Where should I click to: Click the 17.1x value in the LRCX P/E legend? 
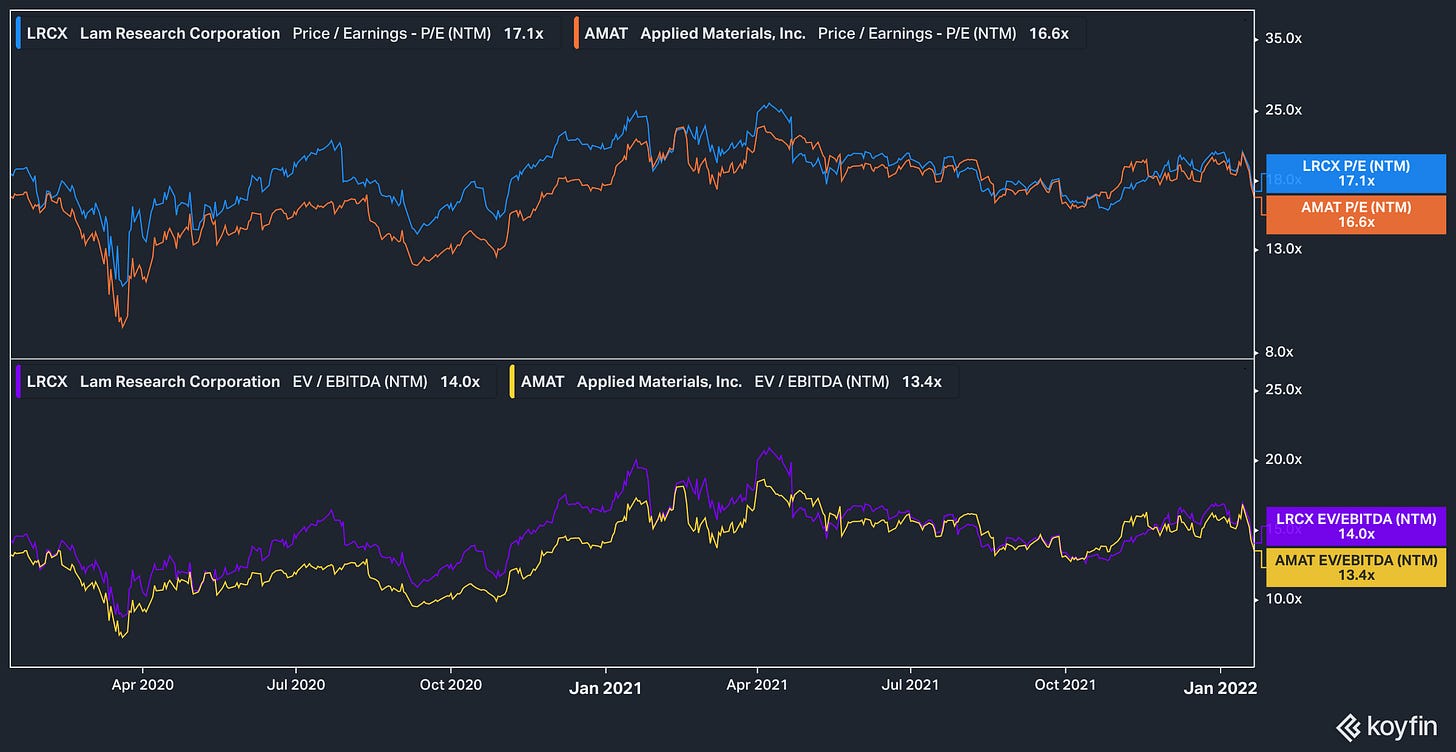click(524, 33)
